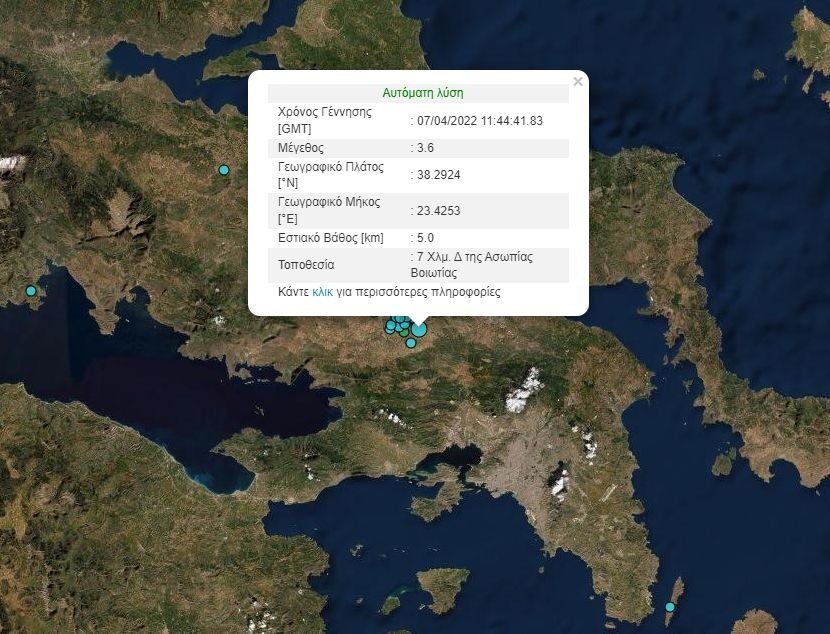The image size is (830, 634).
Task: Click the 'Μέγεθος' row label
Action: [301, 148]
